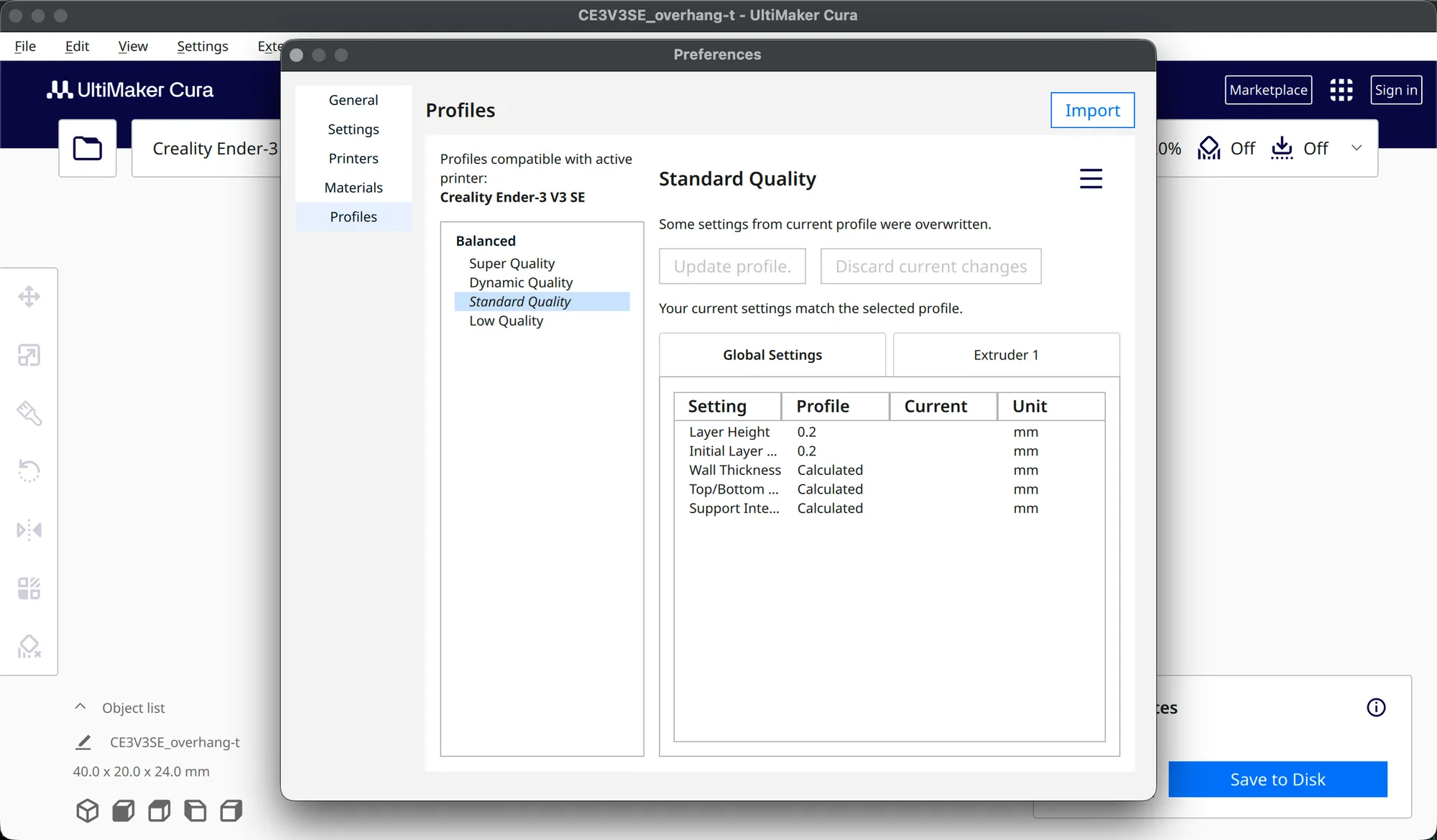
Task: Open the File menu
Action: tap(25, 46)
